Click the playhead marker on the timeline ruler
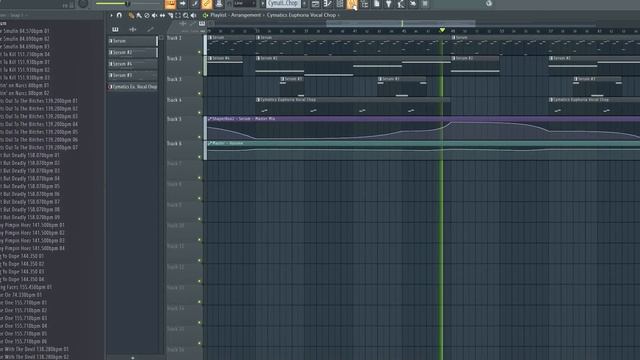Image resolution: width=640 pixels, height=360 pixels. (x=442, y=30)
